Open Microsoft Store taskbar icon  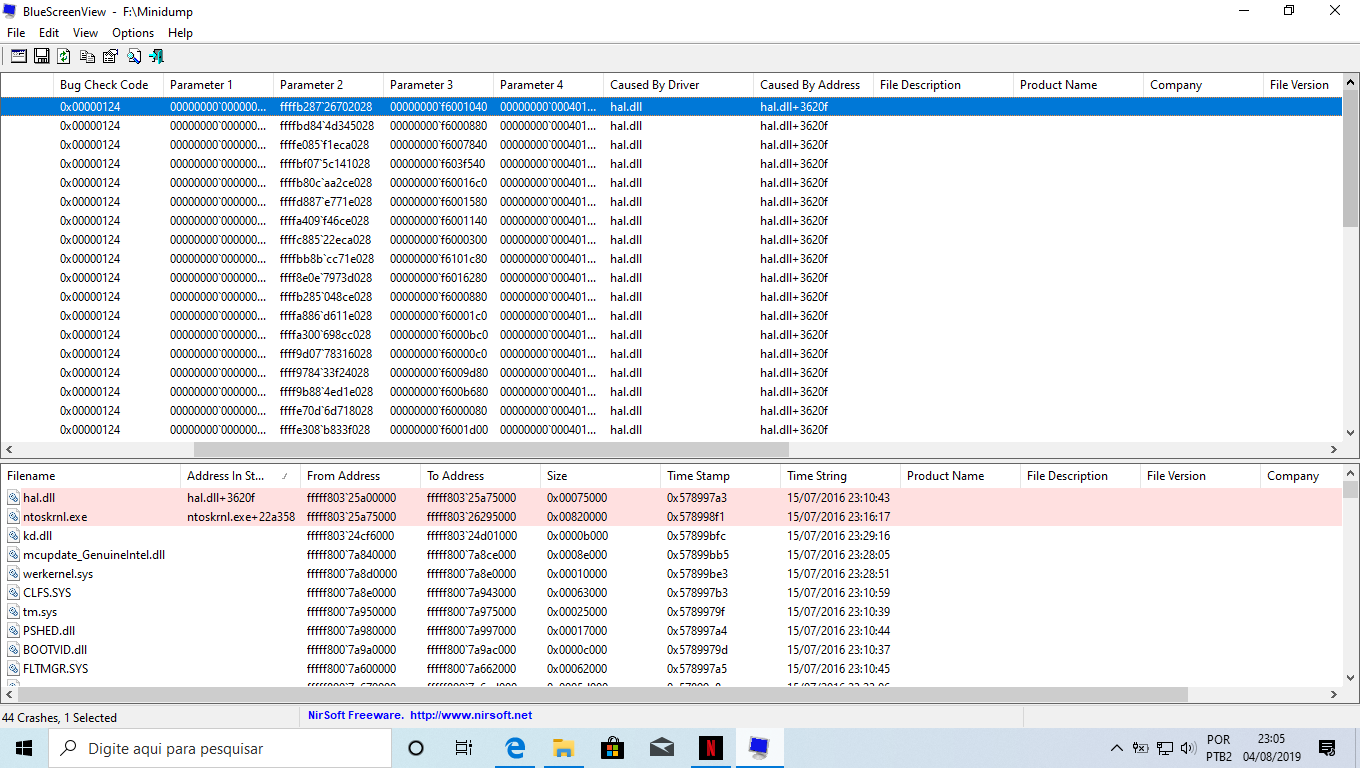coord(612,748)
